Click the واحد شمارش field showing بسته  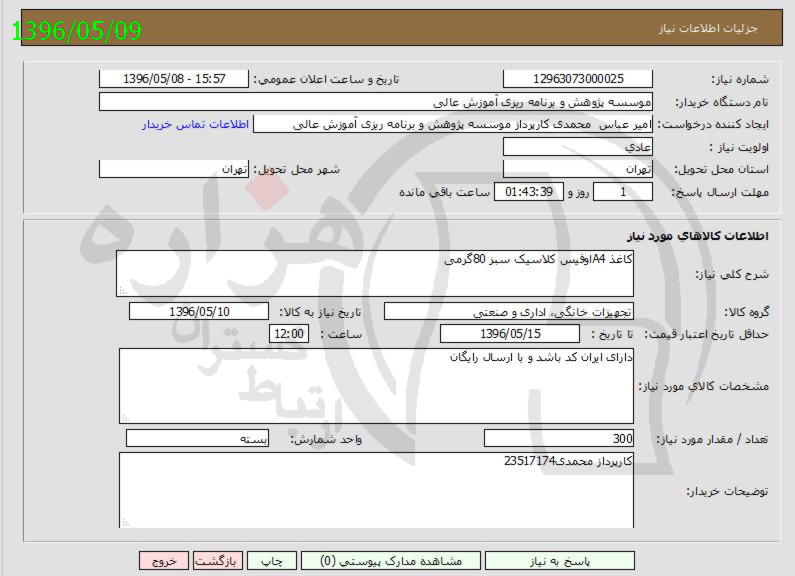coord(197,439)
